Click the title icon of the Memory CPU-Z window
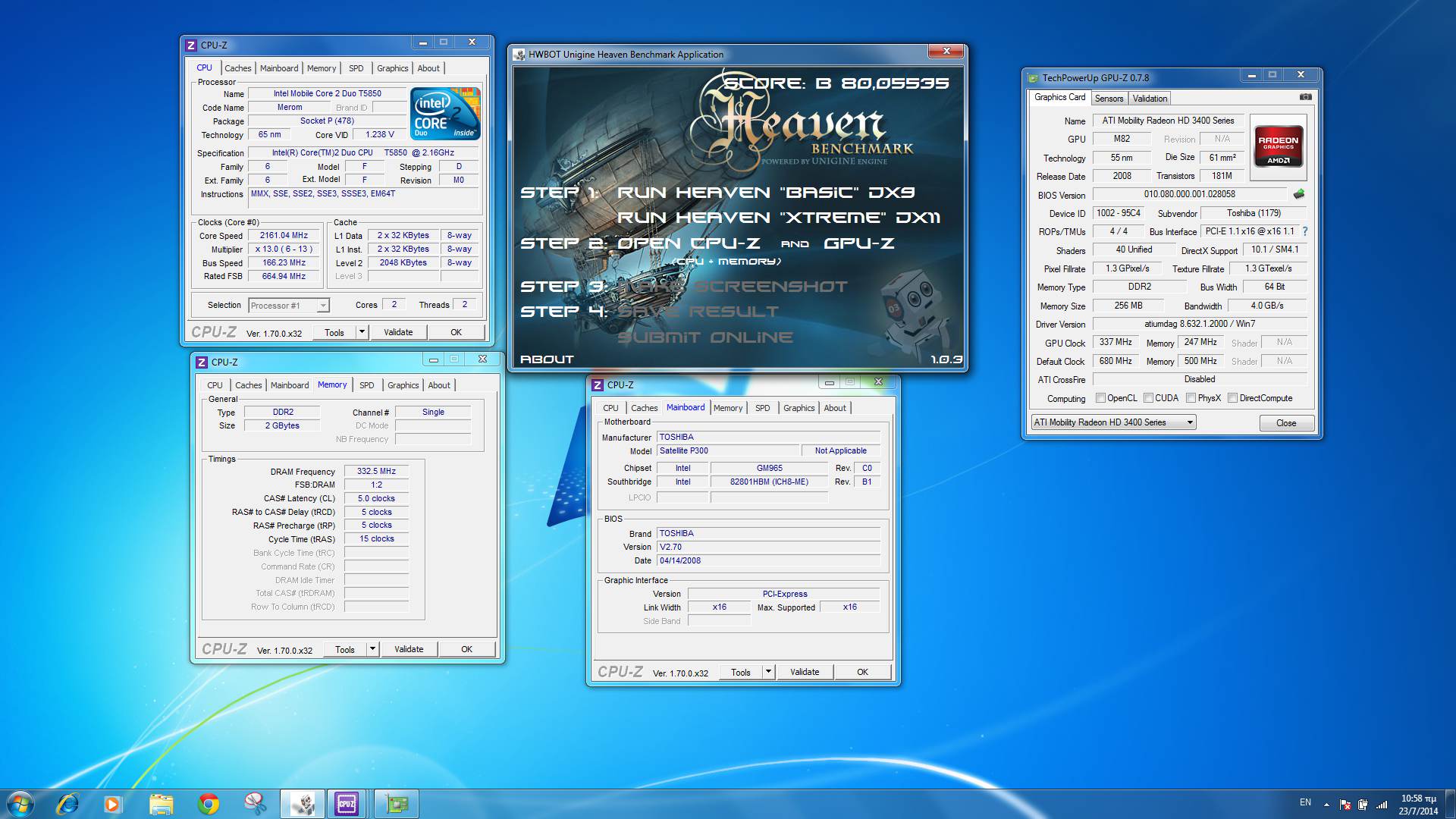The width and height of the screenshot is (1456, 819). pyautogui.click(x=202, y=362)
